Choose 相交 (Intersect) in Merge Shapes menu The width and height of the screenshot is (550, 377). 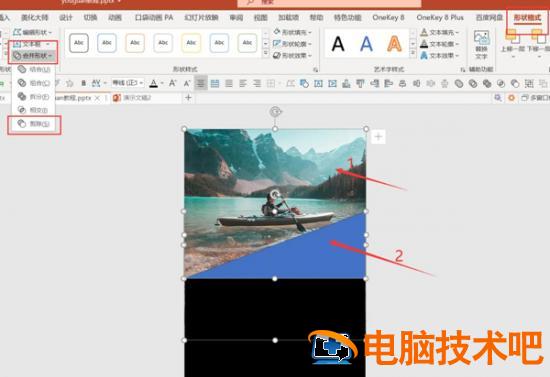click(x=34, y=110)
